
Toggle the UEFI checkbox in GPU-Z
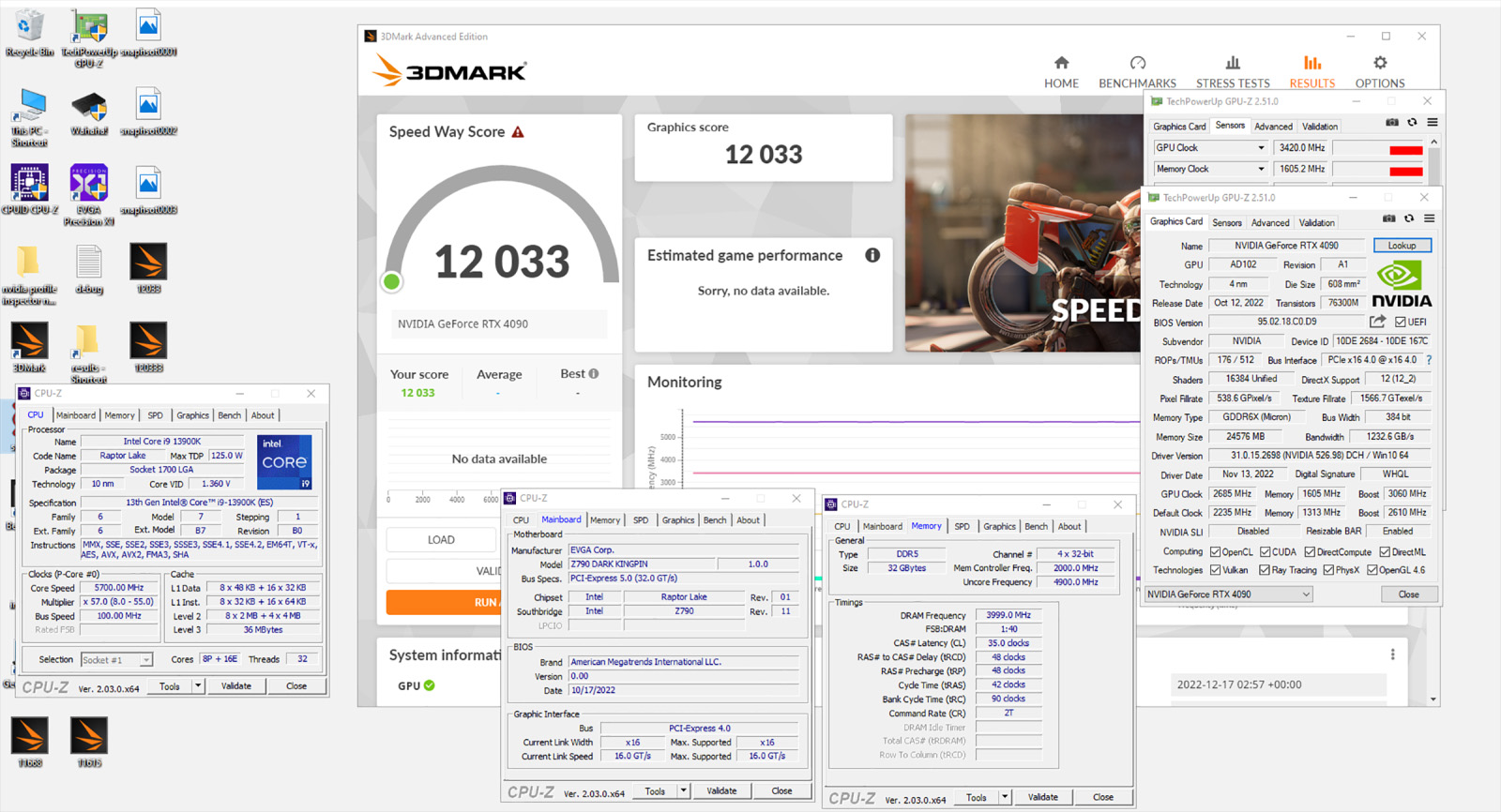[1400, 322]
